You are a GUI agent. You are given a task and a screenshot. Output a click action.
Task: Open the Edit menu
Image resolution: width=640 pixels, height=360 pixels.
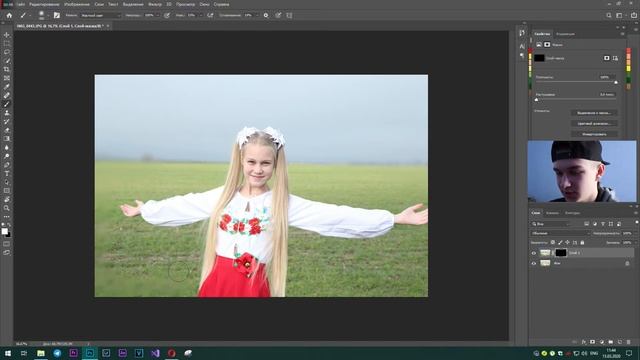click(x=44, y=4)
